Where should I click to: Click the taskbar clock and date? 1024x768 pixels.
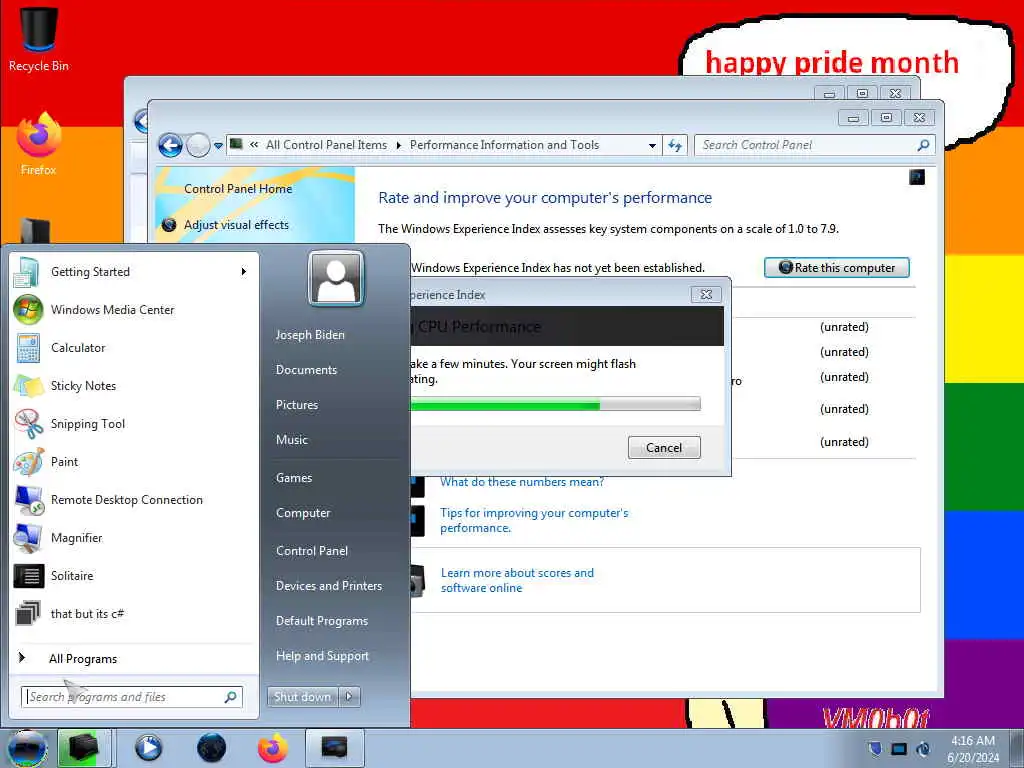972,748
